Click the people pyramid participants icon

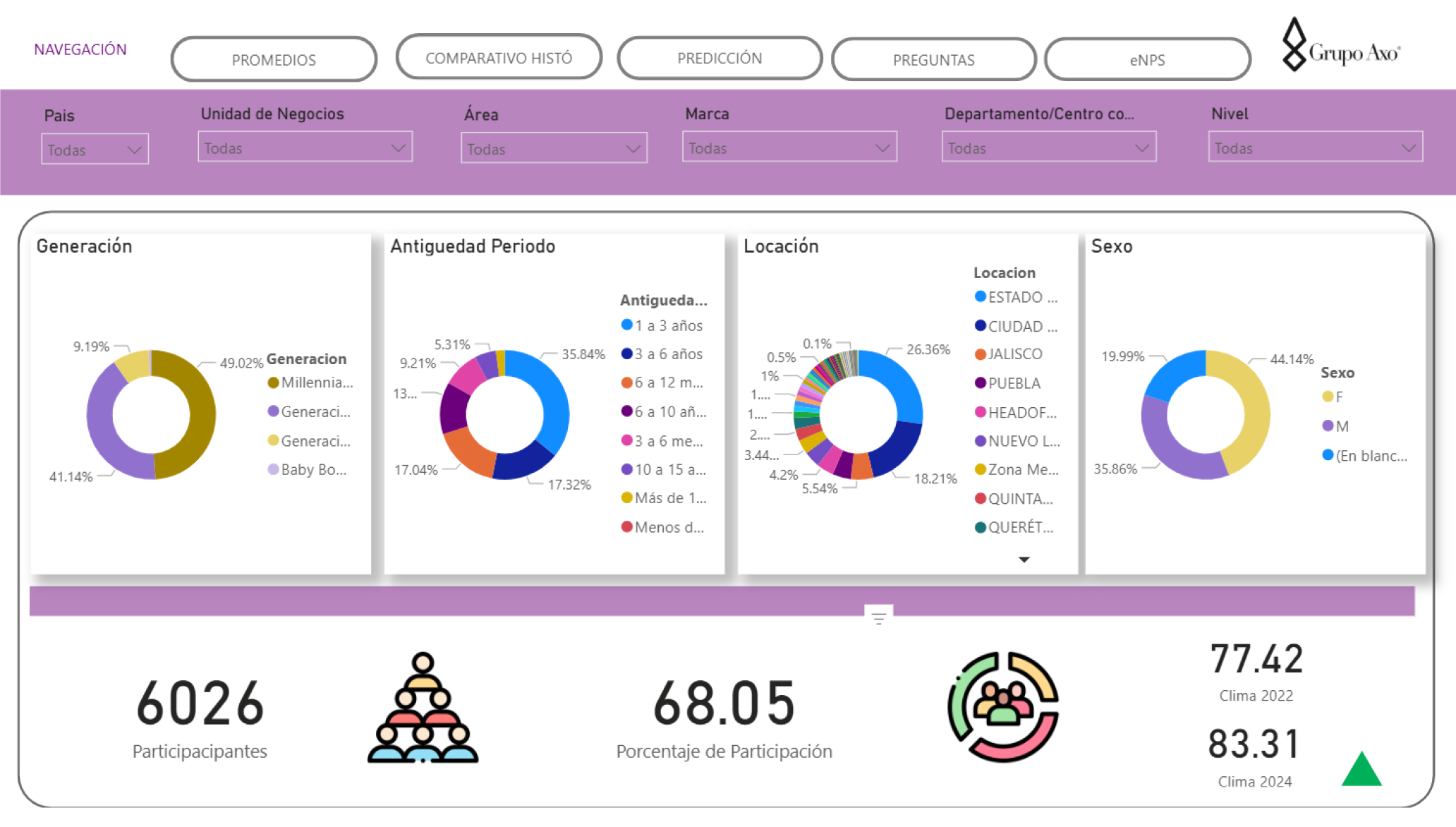423,708
